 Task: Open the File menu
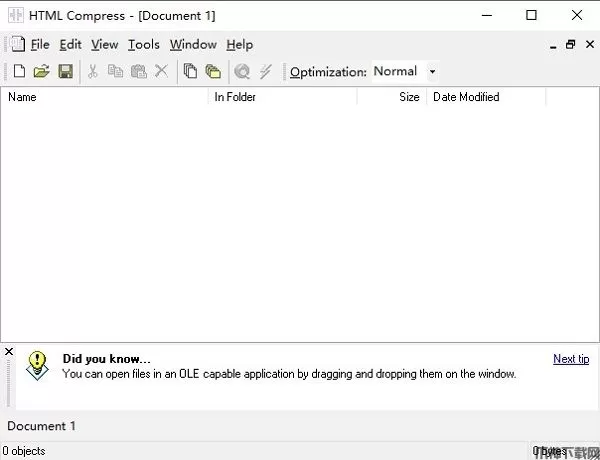(x=40, y=45)
